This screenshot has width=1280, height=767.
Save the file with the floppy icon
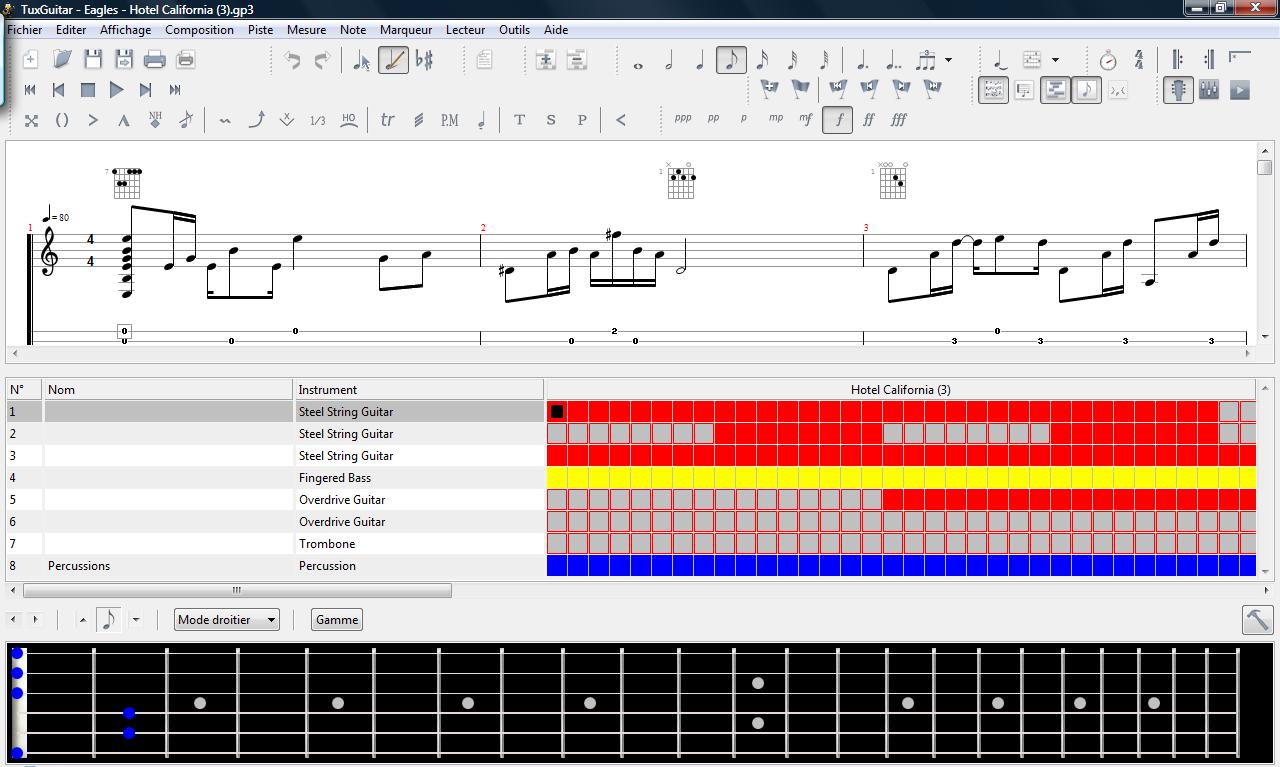pyautogui.click(x=93, y=60)
